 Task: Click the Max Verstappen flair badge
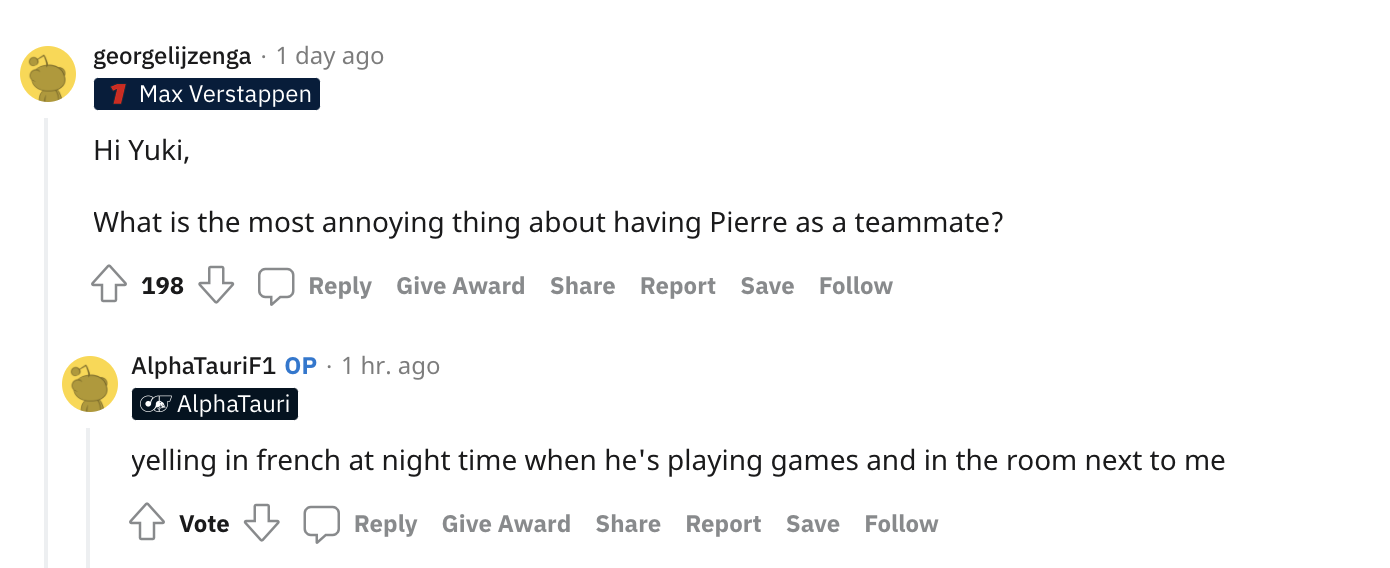point(207,95)
